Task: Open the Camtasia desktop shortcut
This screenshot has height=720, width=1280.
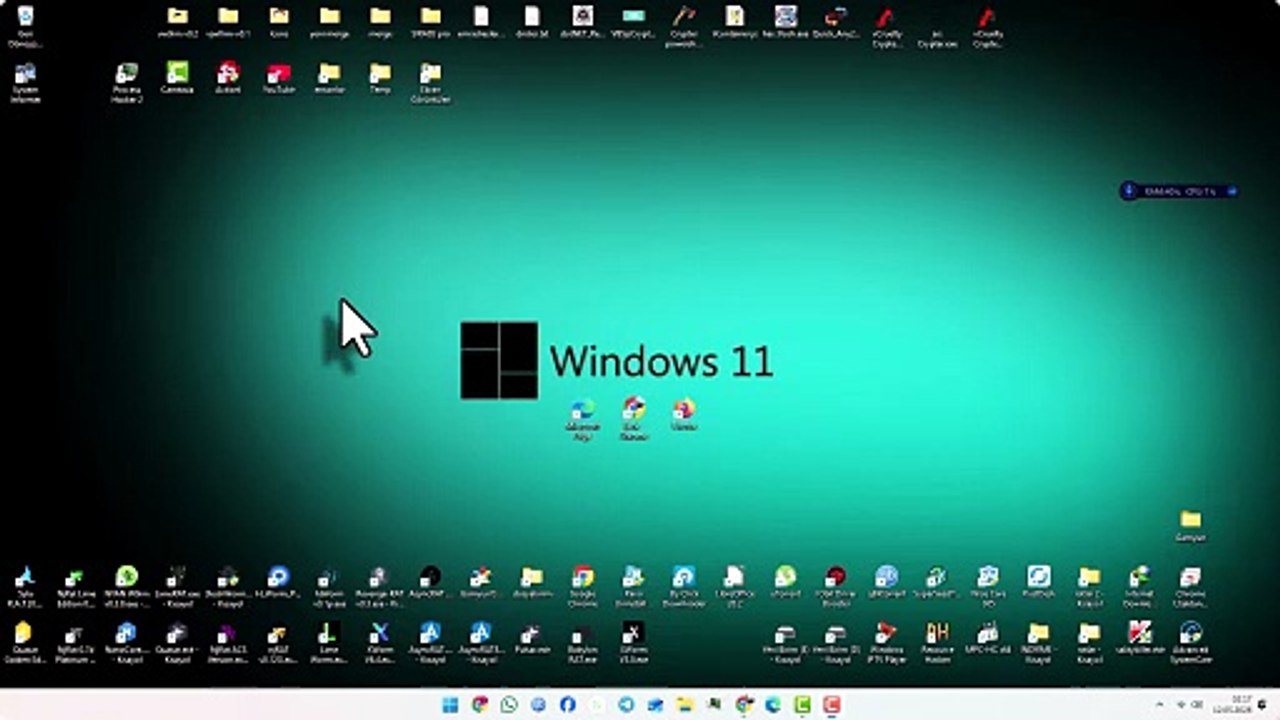Action: [x=177, y=78]
